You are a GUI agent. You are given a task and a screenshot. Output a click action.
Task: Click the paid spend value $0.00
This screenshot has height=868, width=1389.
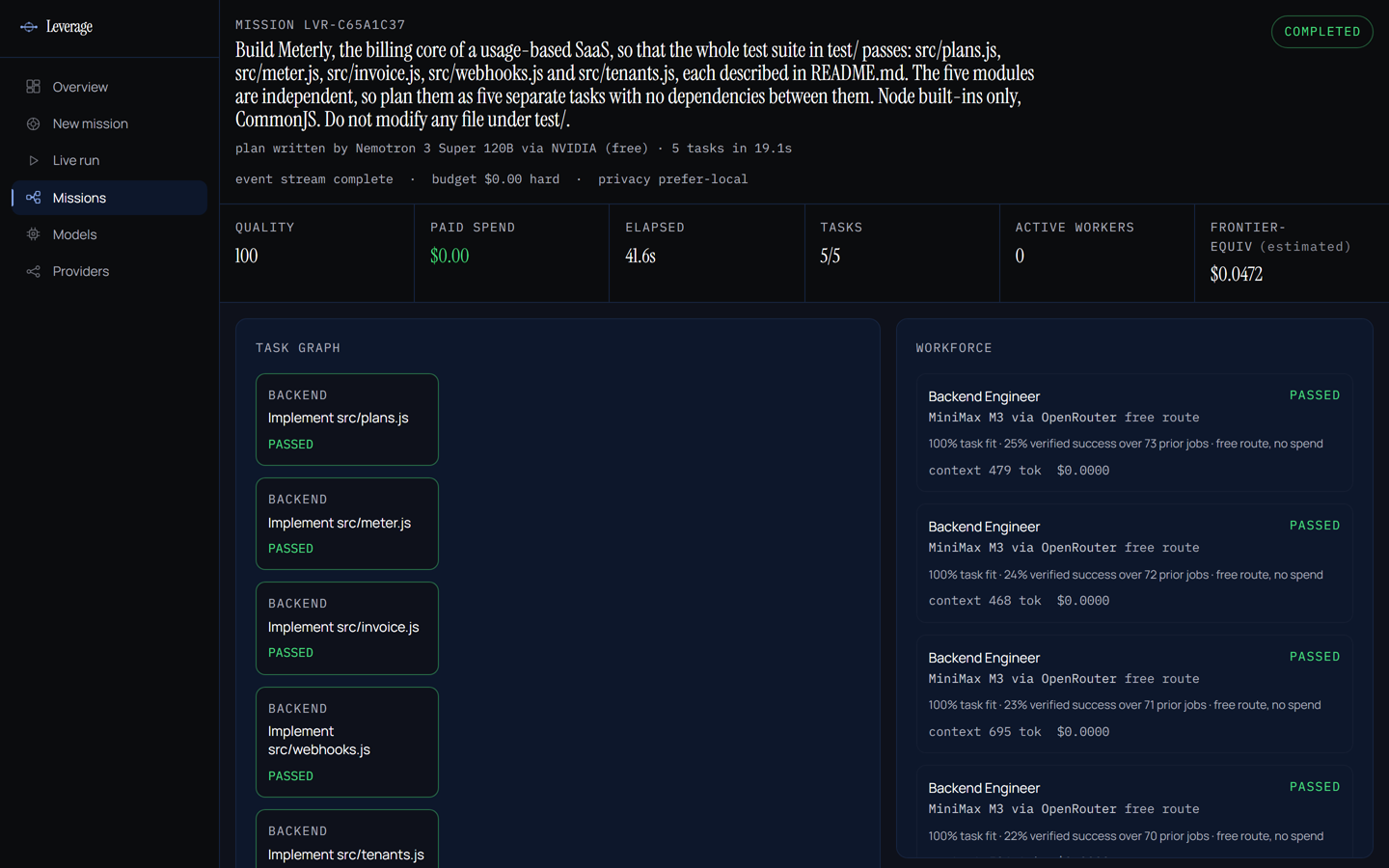pyautogui.click(x=449, y=256)
